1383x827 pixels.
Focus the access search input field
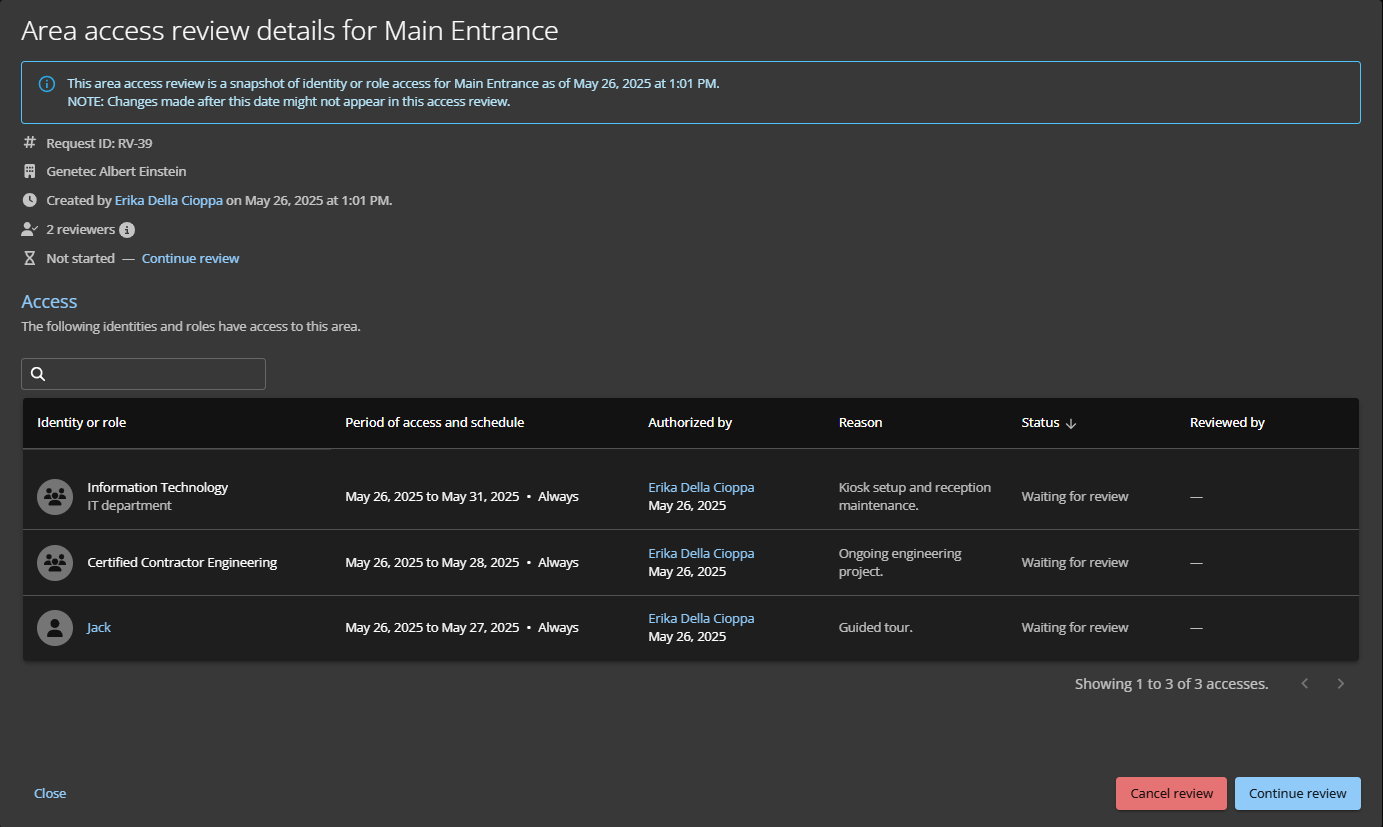click(155, 374)
